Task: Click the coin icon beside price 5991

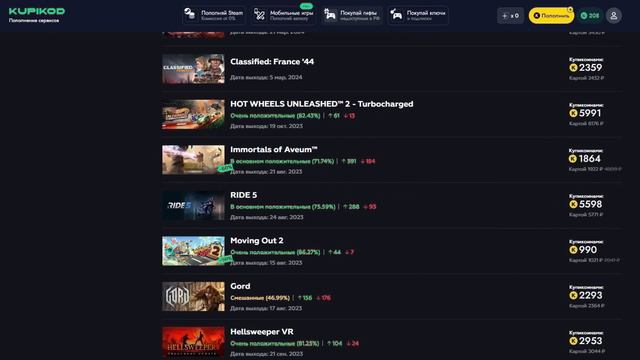Action: pyautogui.click(x=573, y=113)
